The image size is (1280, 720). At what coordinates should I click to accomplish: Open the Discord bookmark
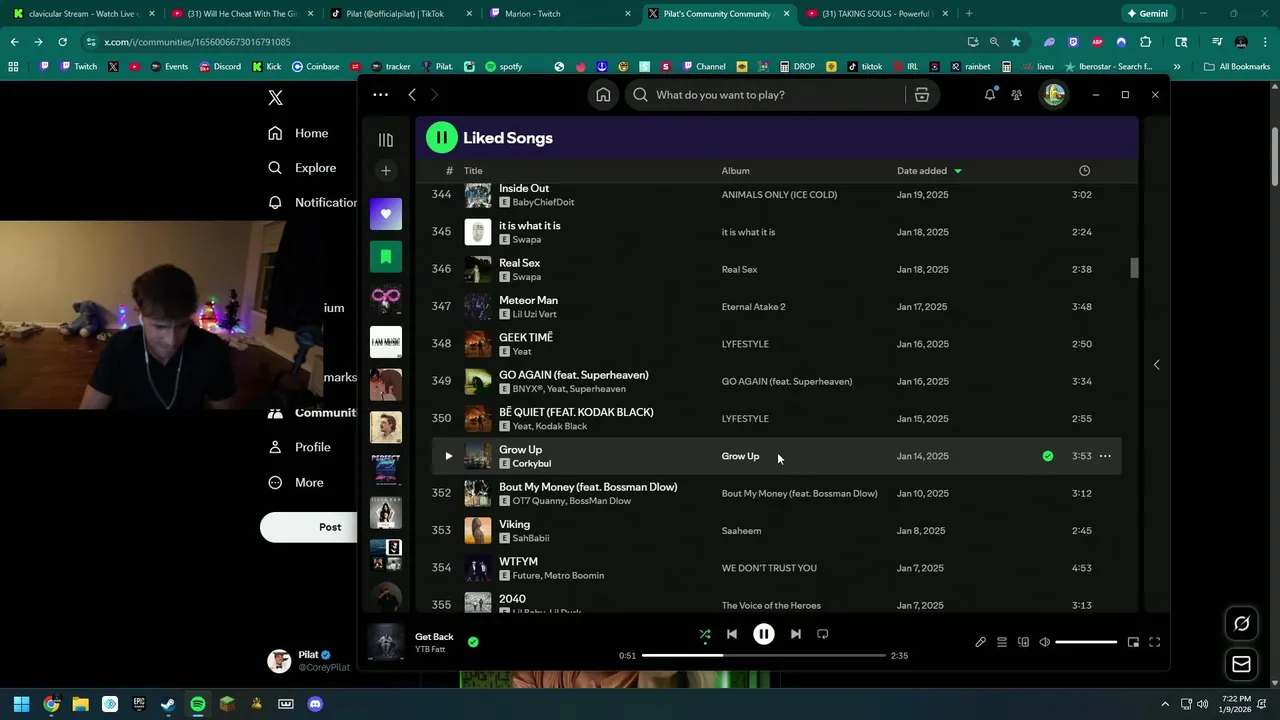click(219, 66)
